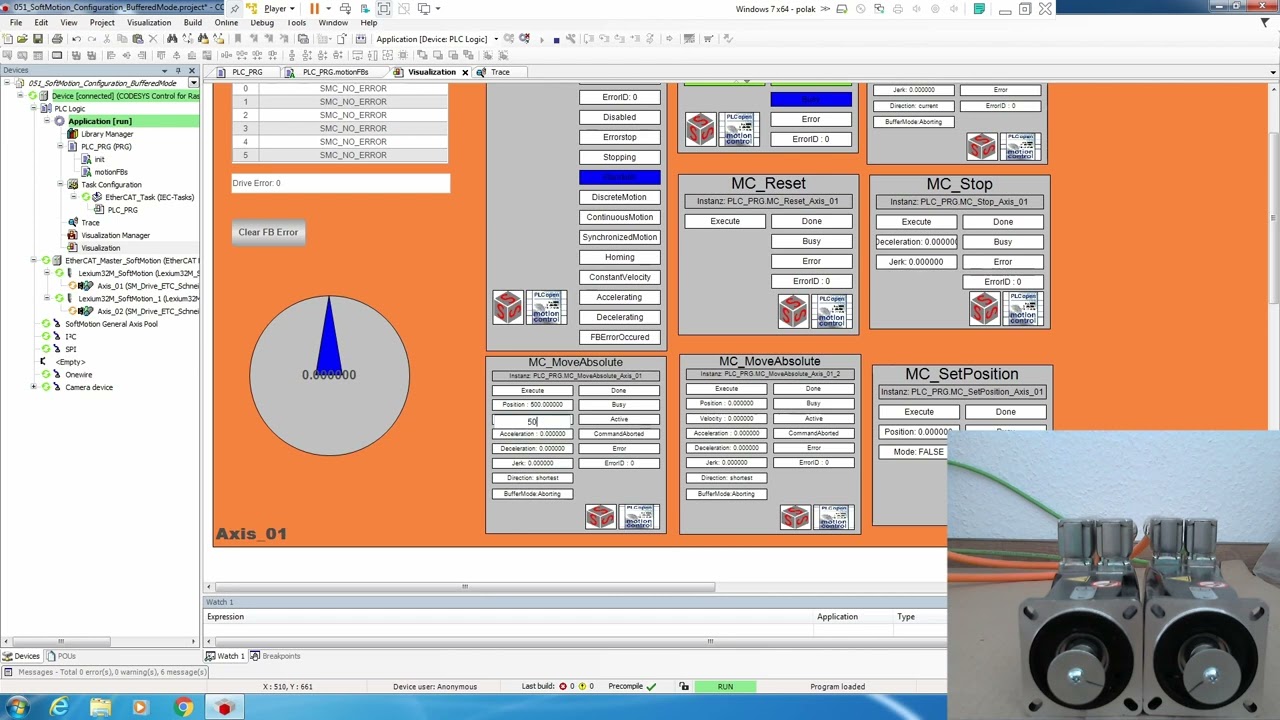Screen dimensions: 1280x720
Task: Open the Player dropdown menu
Action: [x=279, y=8]
